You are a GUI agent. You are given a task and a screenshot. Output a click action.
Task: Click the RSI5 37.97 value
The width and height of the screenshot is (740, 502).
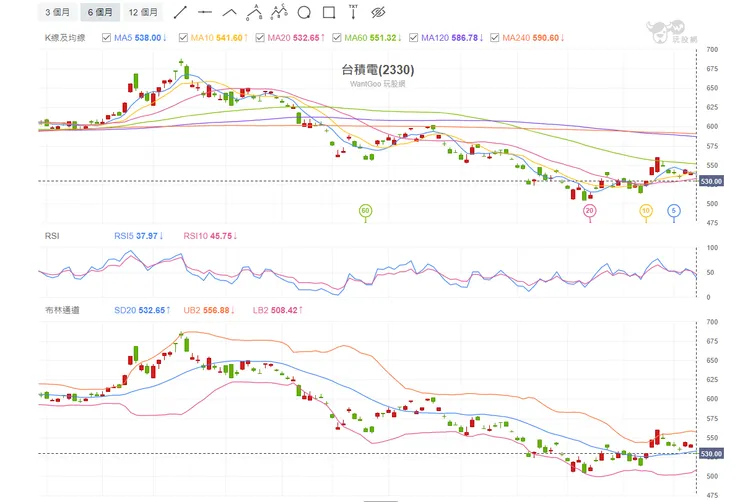[138, 236]
